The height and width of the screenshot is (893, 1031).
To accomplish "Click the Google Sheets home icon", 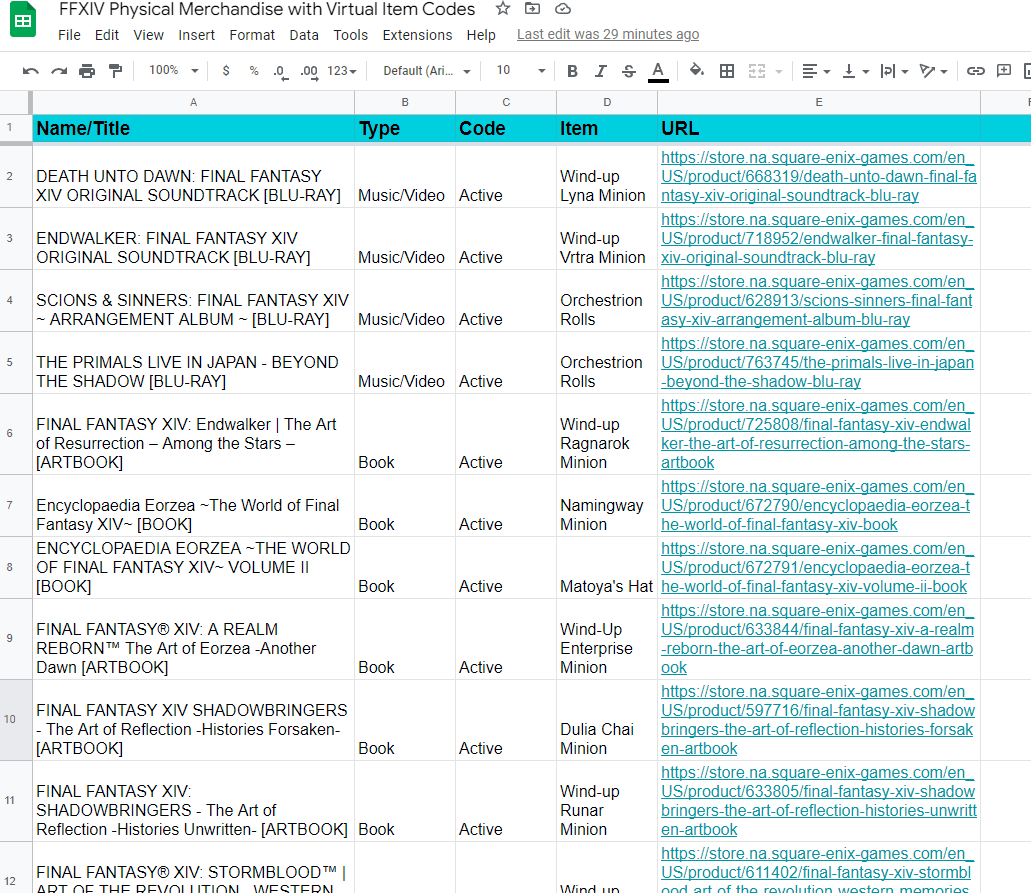I will (22, 21).
